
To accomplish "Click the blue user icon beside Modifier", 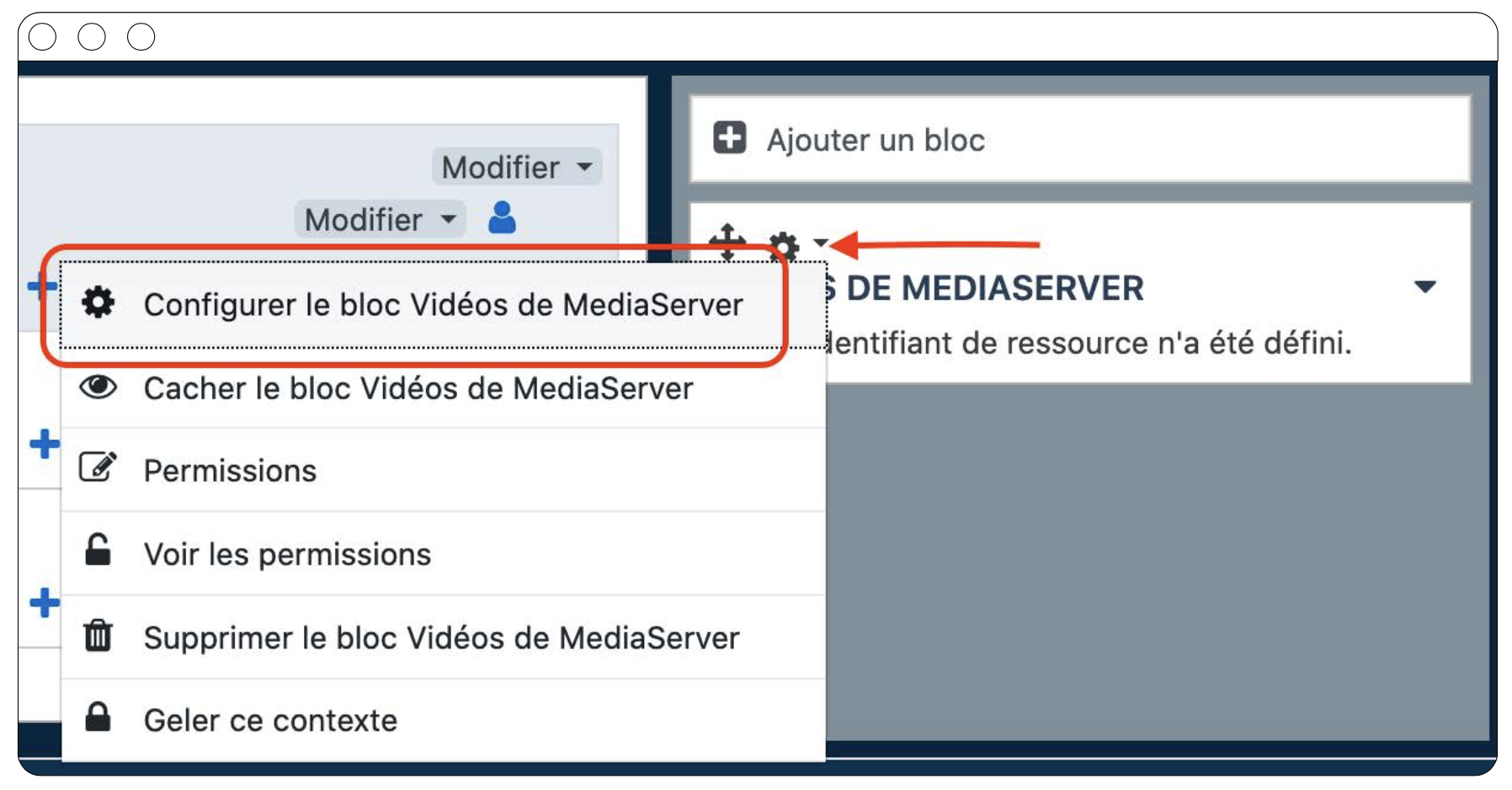I will tap(502, 218).
